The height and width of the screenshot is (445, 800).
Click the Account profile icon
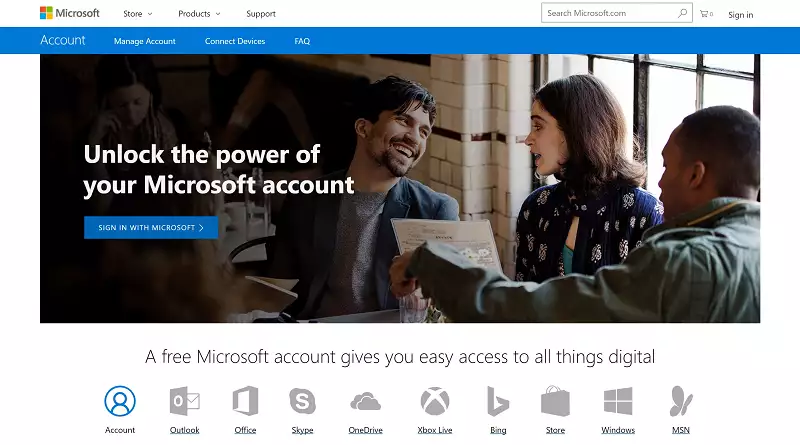click(x=120, y=401)
